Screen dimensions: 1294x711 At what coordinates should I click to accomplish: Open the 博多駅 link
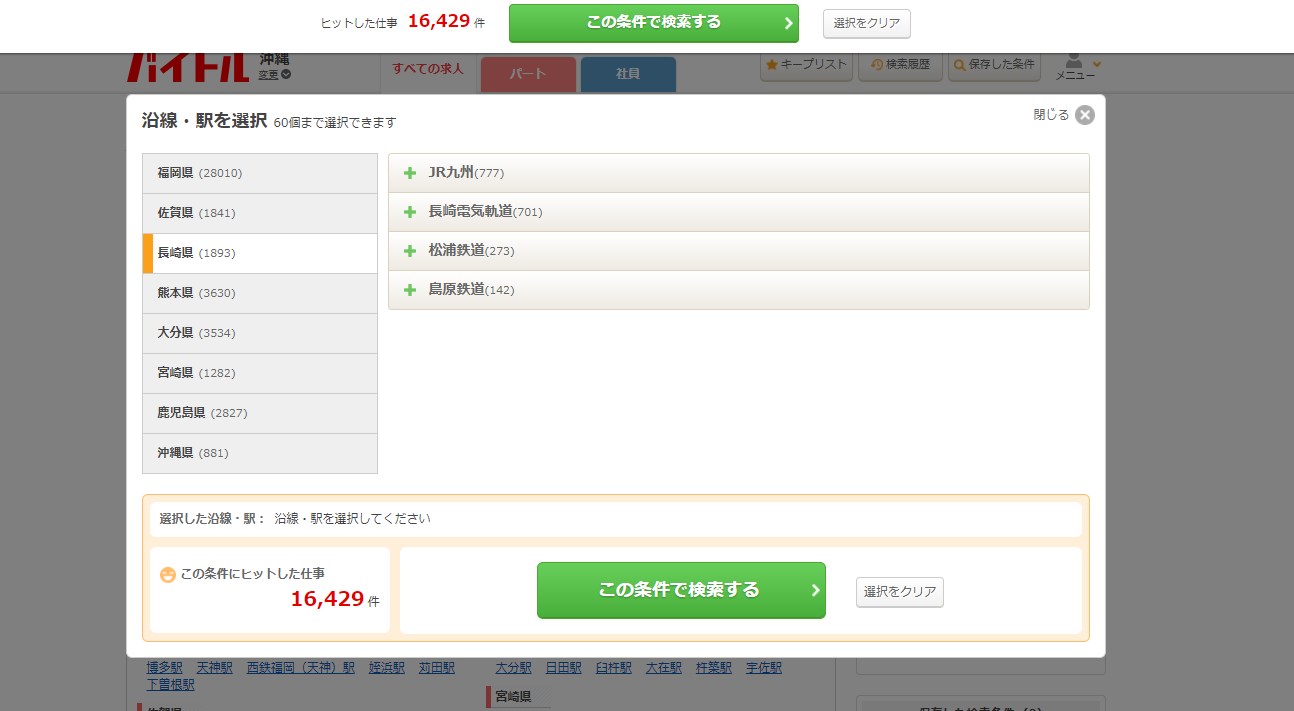165,668
